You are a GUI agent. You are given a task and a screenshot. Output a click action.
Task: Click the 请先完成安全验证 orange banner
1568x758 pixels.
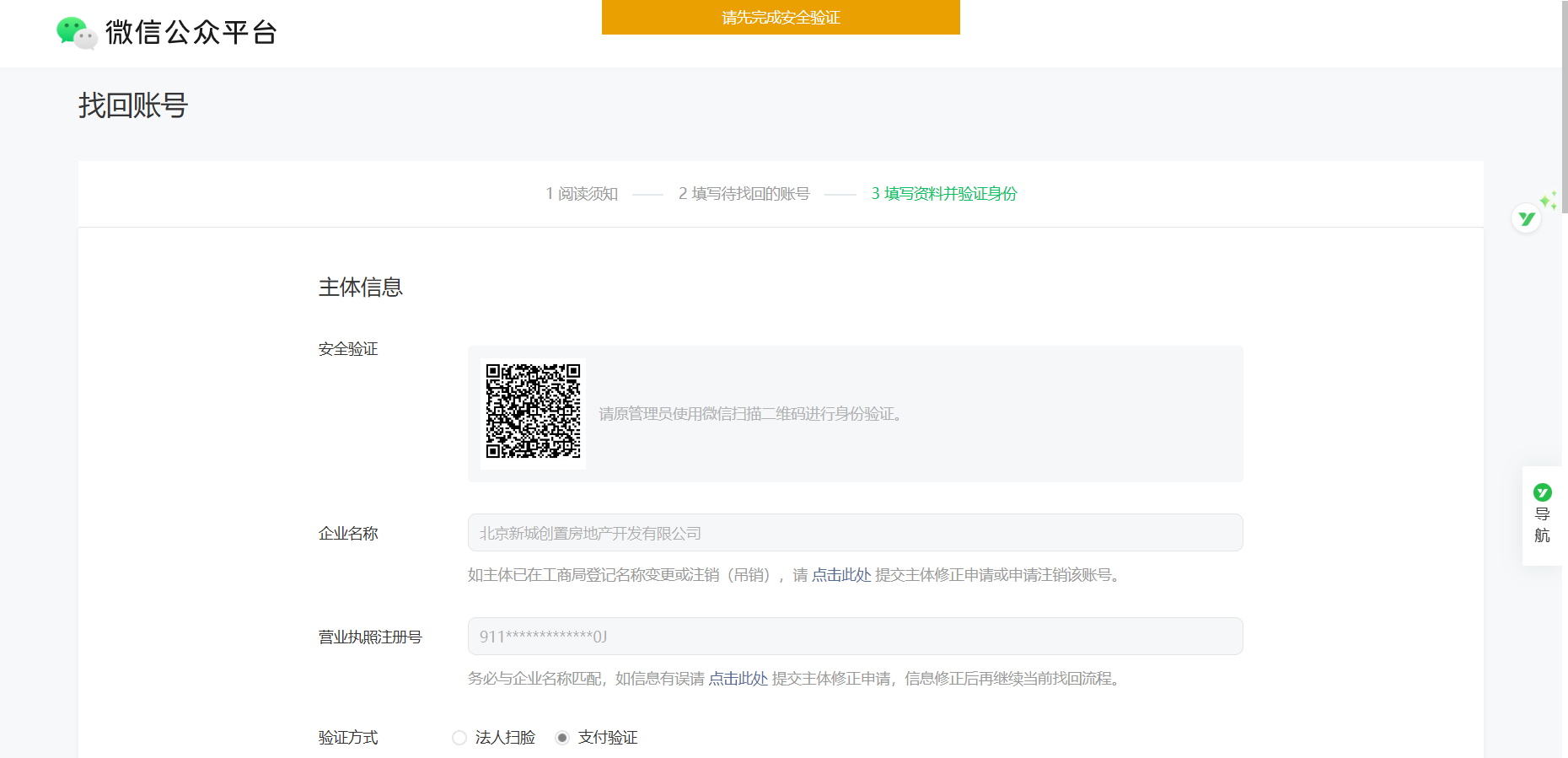pos(781,17)
